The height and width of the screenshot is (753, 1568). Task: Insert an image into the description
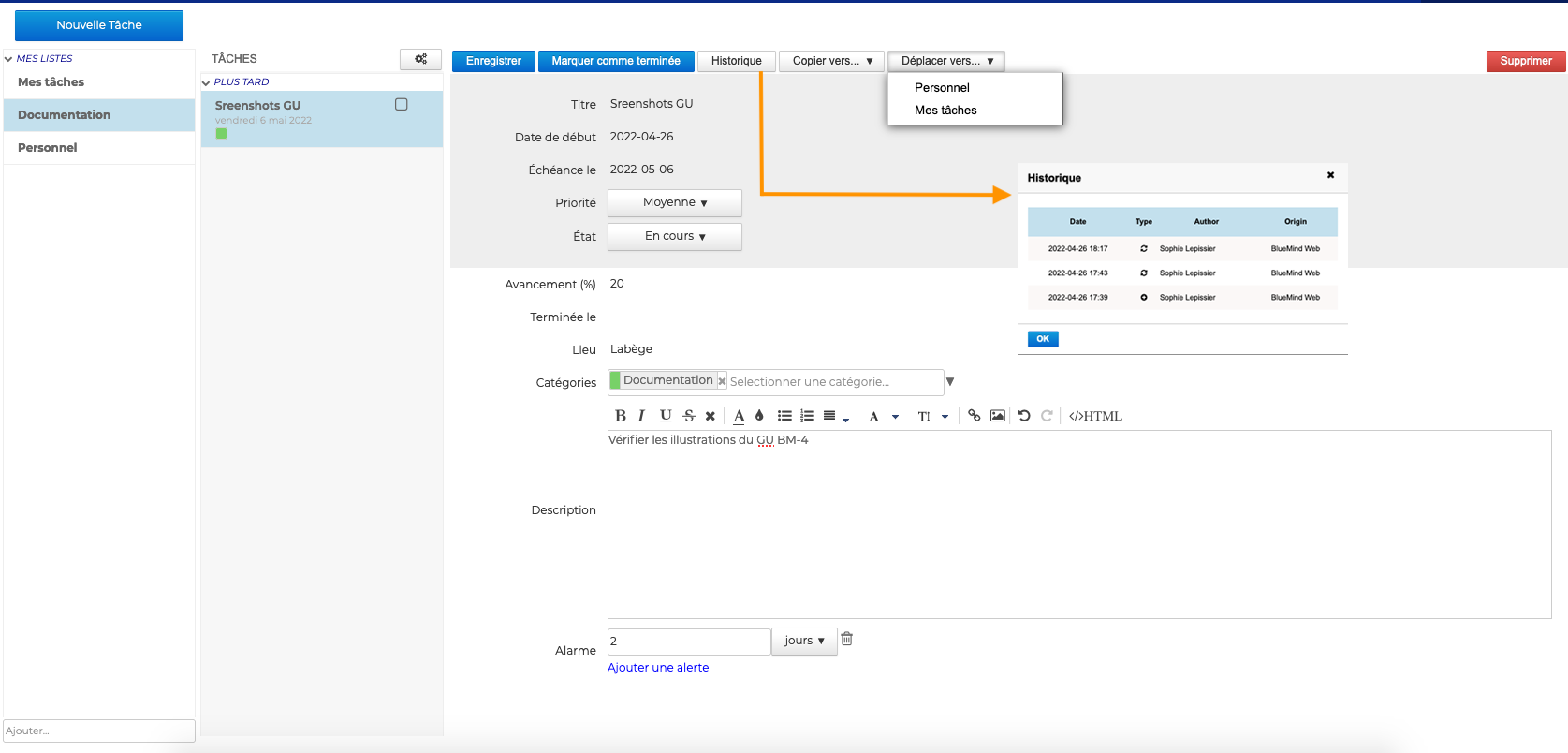coord(998,416)
